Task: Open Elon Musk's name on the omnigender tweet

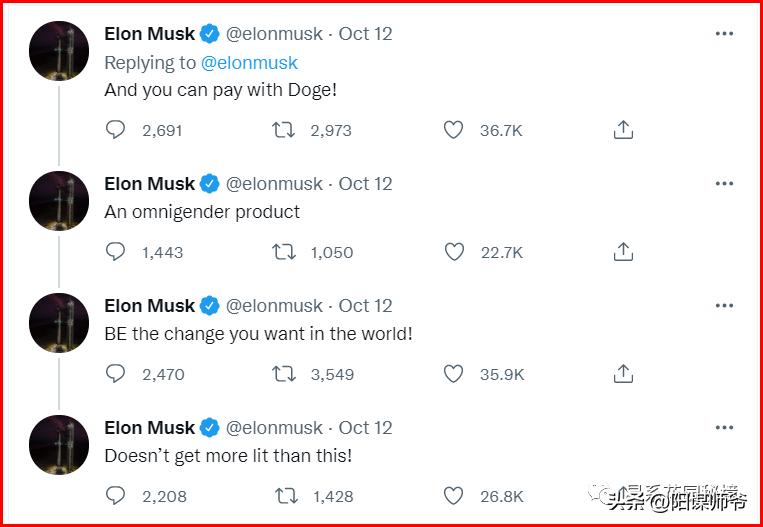Action: (x=150, y=184)
